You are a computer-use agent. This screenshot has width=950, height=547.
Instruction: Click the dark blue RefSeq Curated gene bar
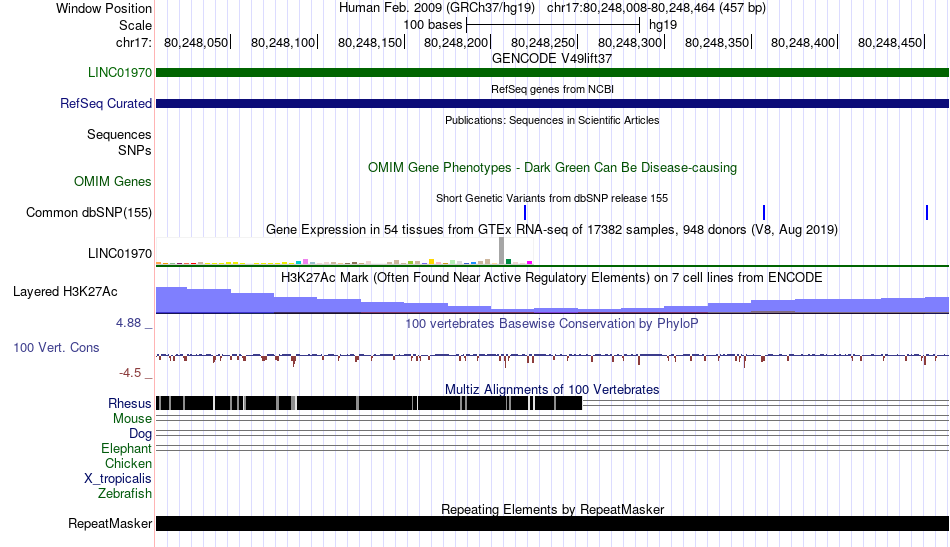552,104
